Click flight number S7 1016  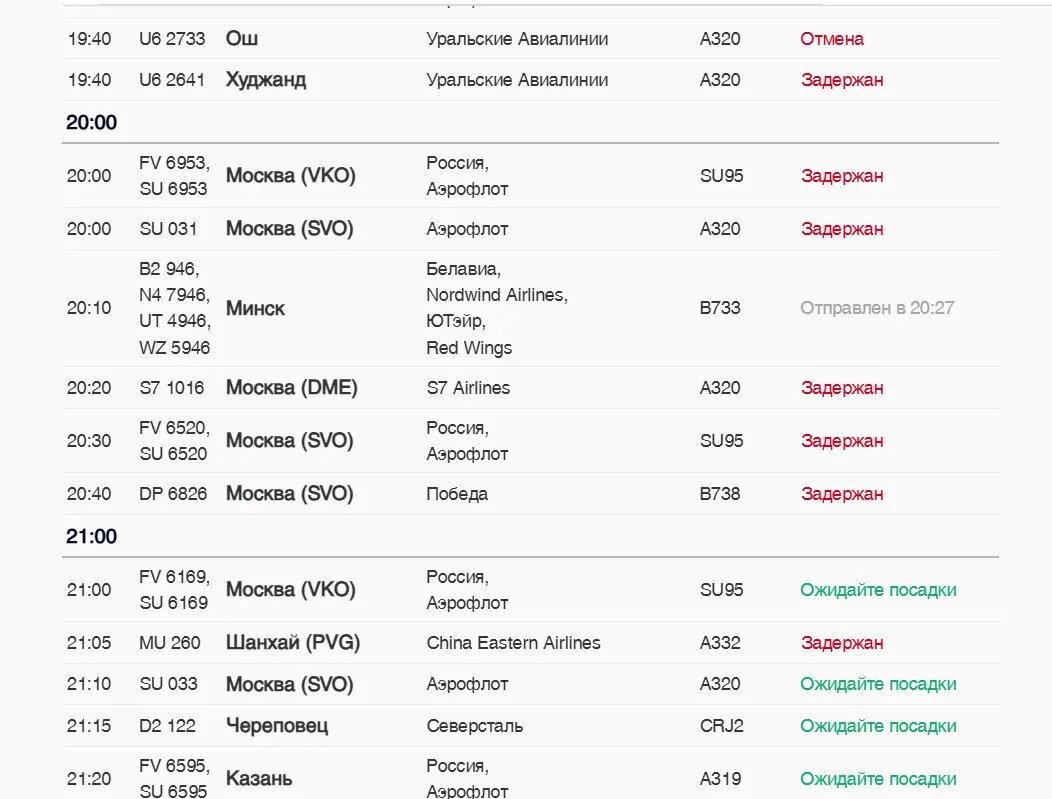coord(172,388)
